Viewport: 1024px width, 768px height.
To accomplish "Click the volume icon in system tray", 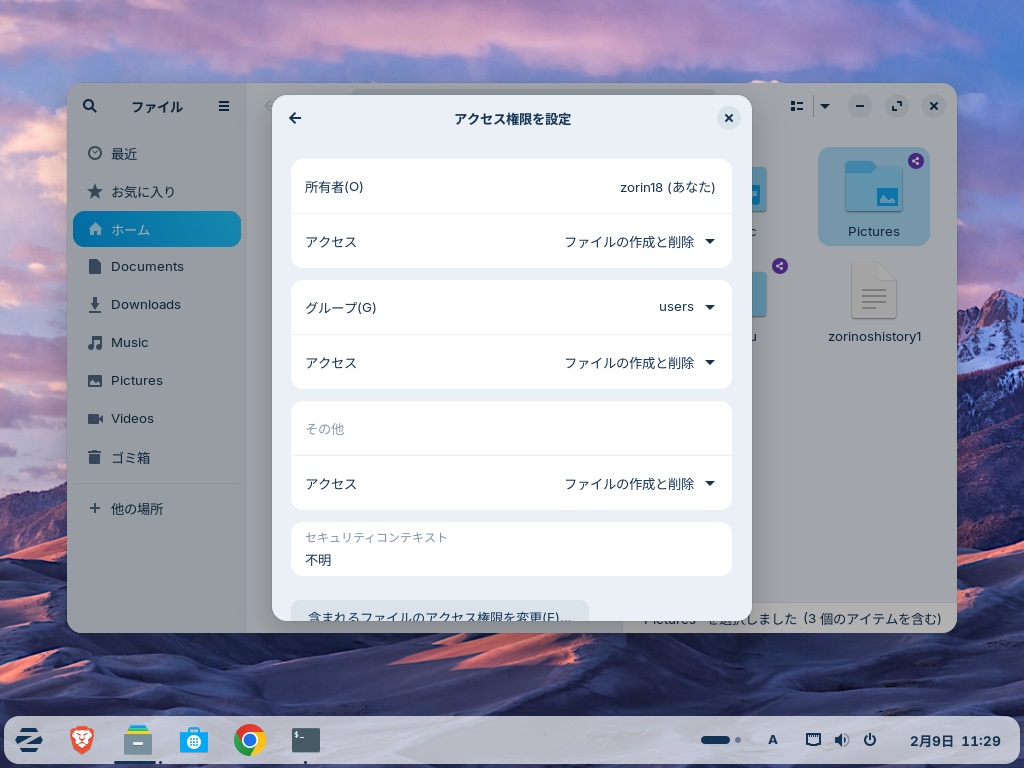I will [x=841, y=740].
